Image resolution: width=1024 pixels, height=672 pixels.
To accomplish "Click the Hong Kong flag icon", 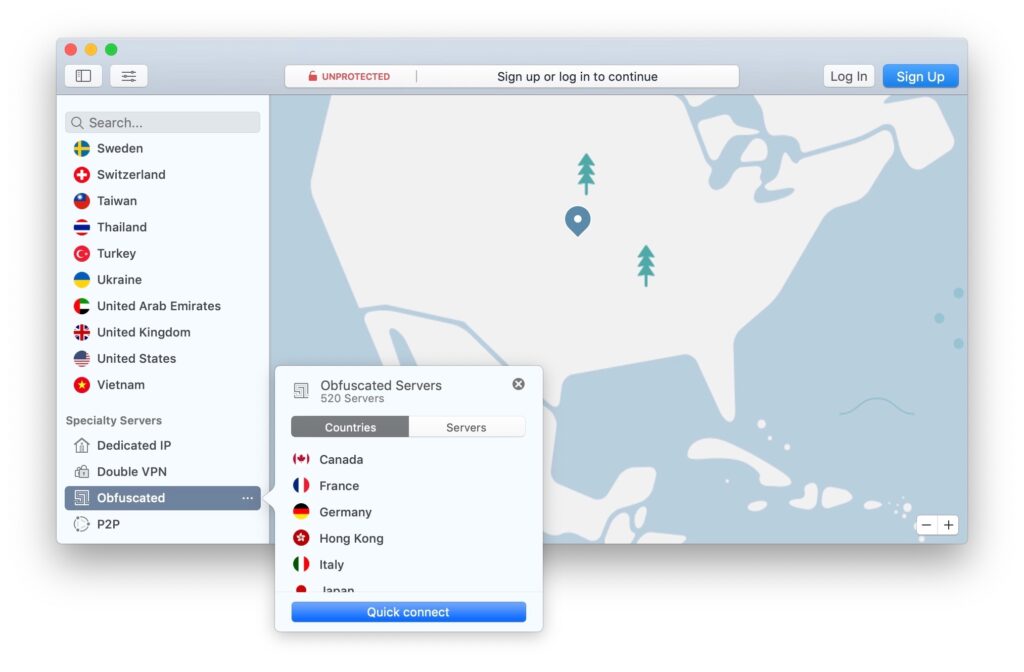I will click(301, 538).
